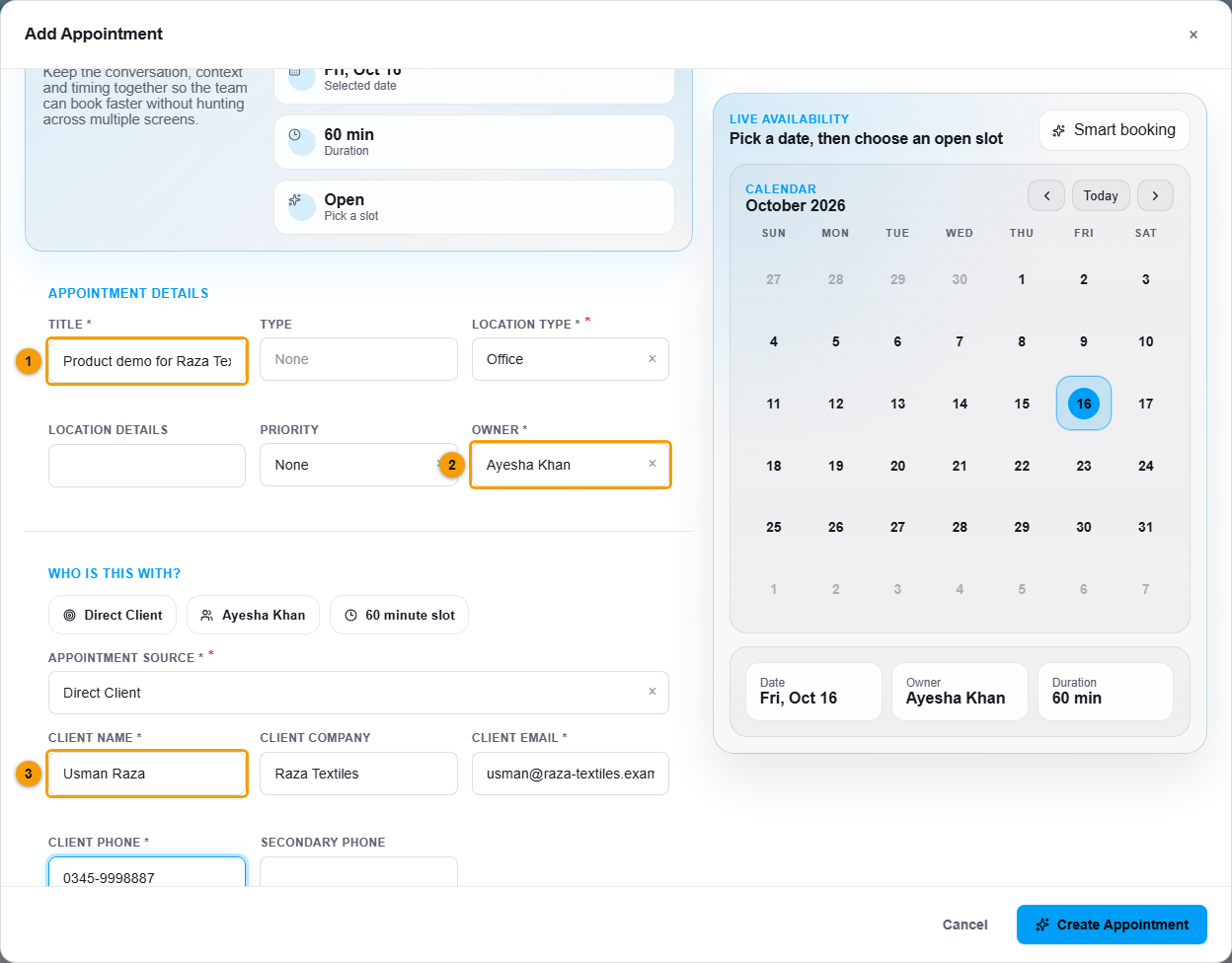Cancel the appointment dialog
Viewport: 1232px width, 963px height.
964,925
